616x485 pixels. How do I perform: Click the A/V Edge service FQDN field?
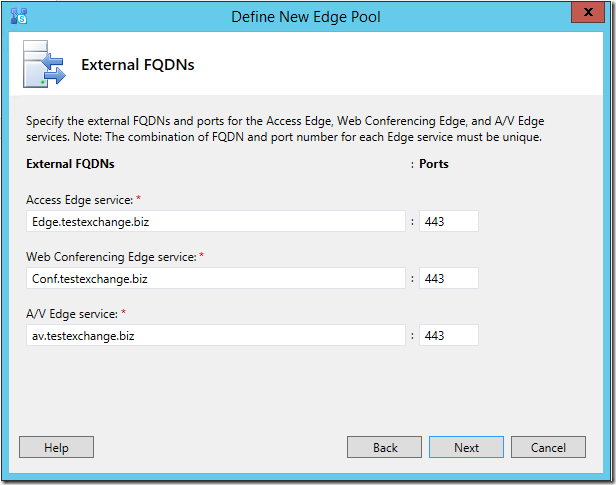tap(216, 335)
